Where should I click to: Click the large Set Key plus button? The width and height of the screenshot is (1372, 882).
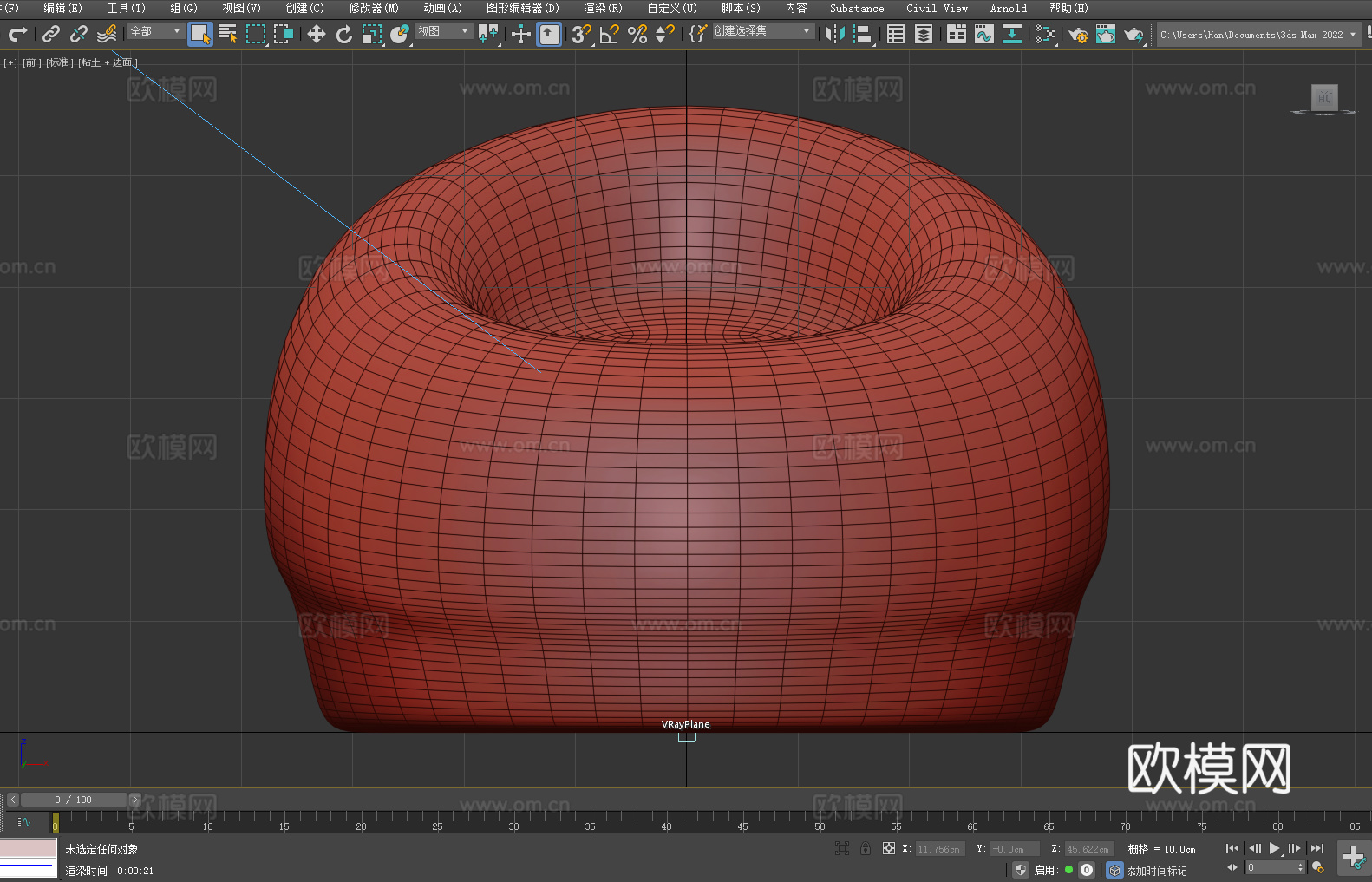[1354, 858]
